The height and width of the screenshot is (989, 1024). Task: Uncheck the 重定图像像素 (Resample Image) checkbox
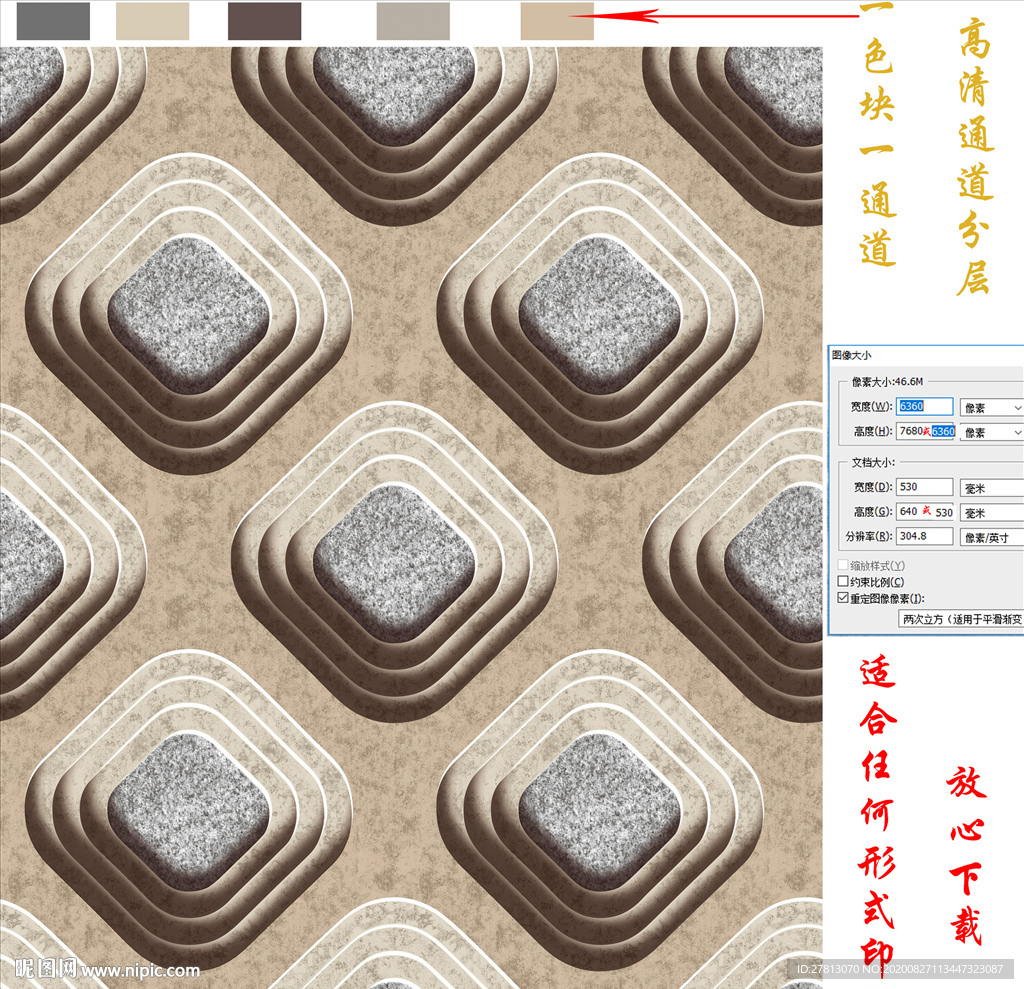843,598
